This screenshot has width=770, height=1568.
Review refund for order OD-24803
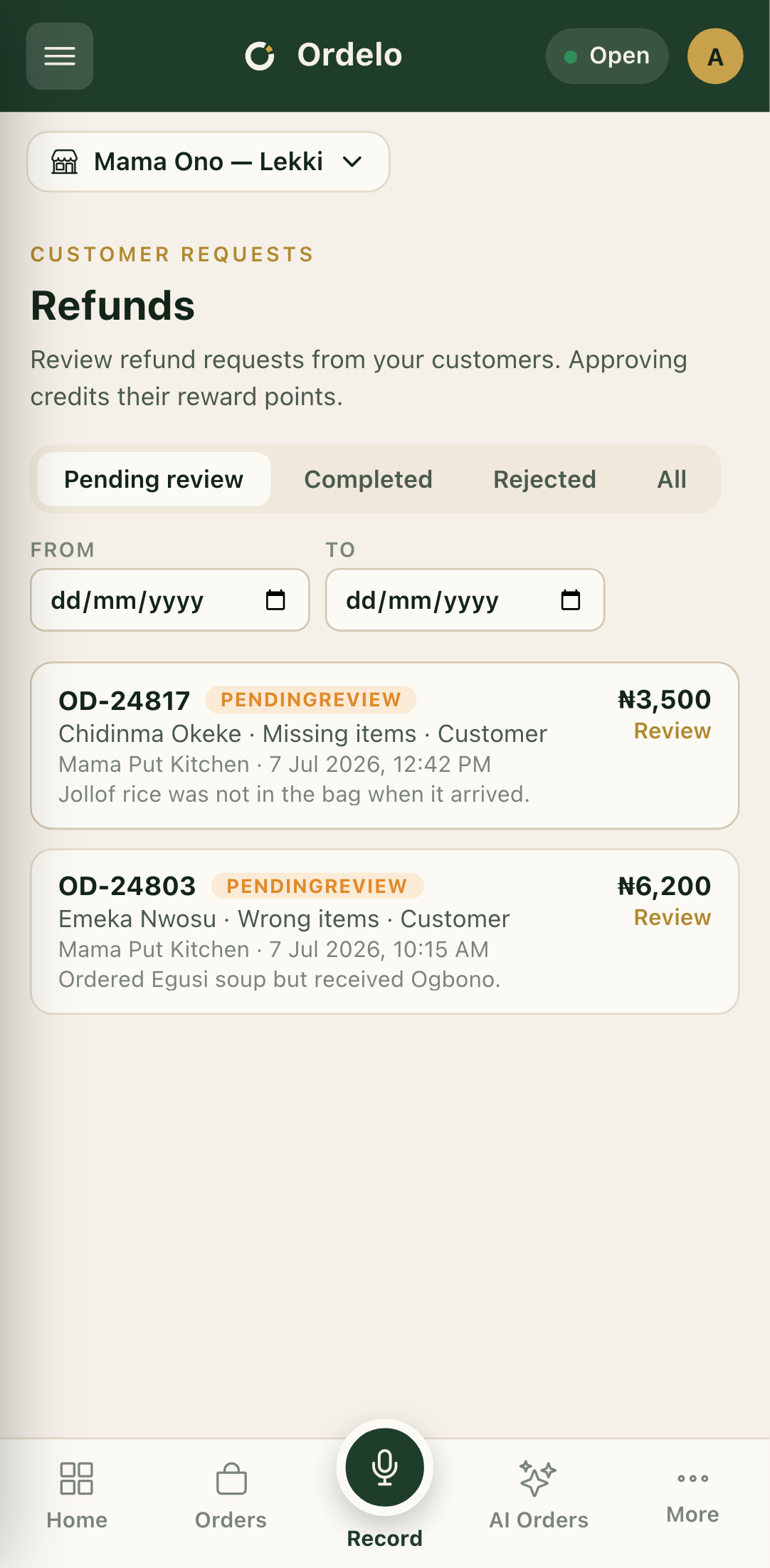click(672, 918)
